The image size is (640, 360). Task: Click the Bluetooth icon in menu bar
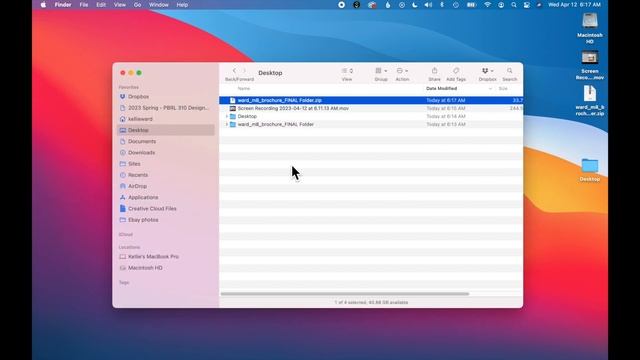pyautogui.click(x=442, y=5)
